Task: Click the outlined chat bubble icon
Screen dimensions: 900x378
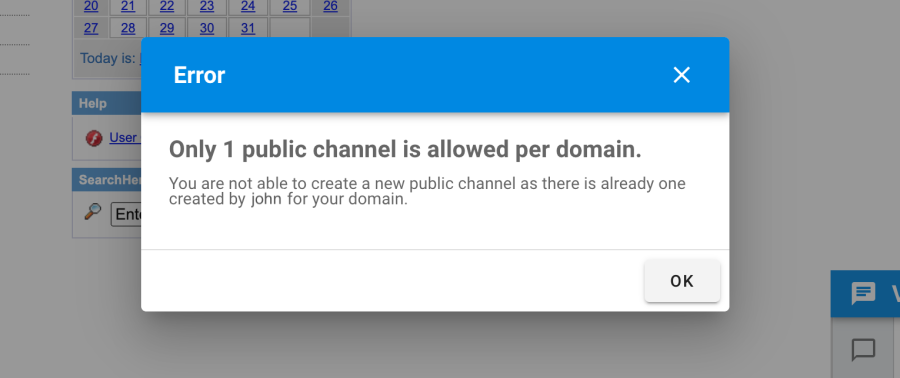Action: [863, 349]
